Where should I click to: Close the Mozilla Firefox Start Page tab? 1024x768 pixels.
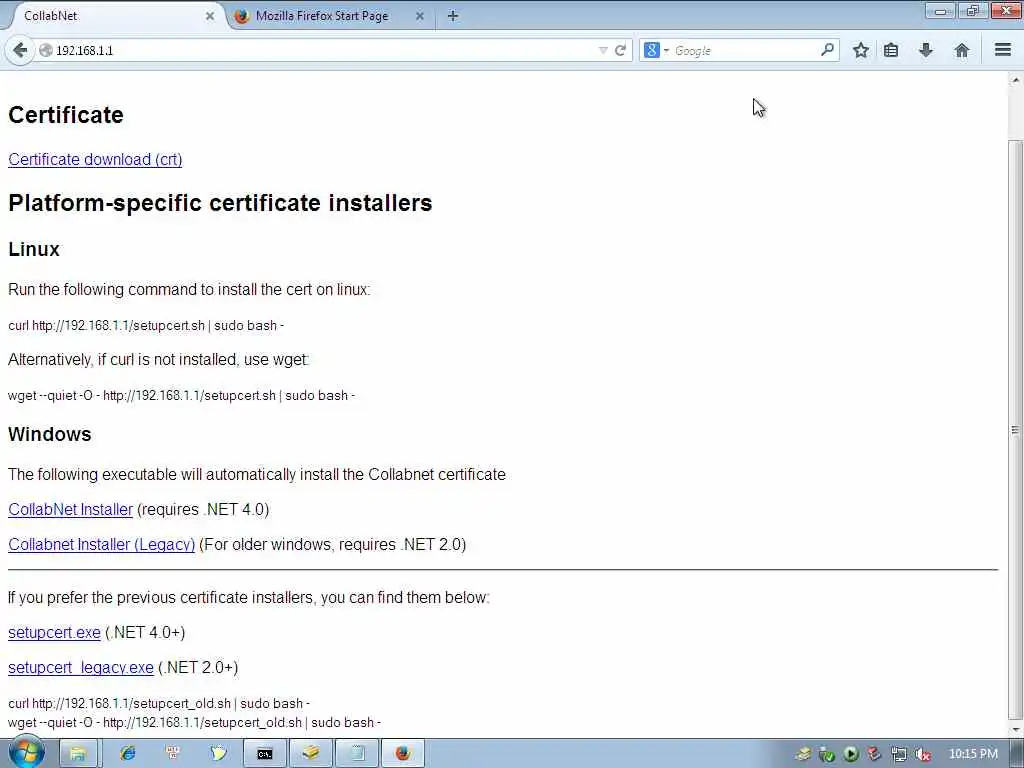click(420, 16)
